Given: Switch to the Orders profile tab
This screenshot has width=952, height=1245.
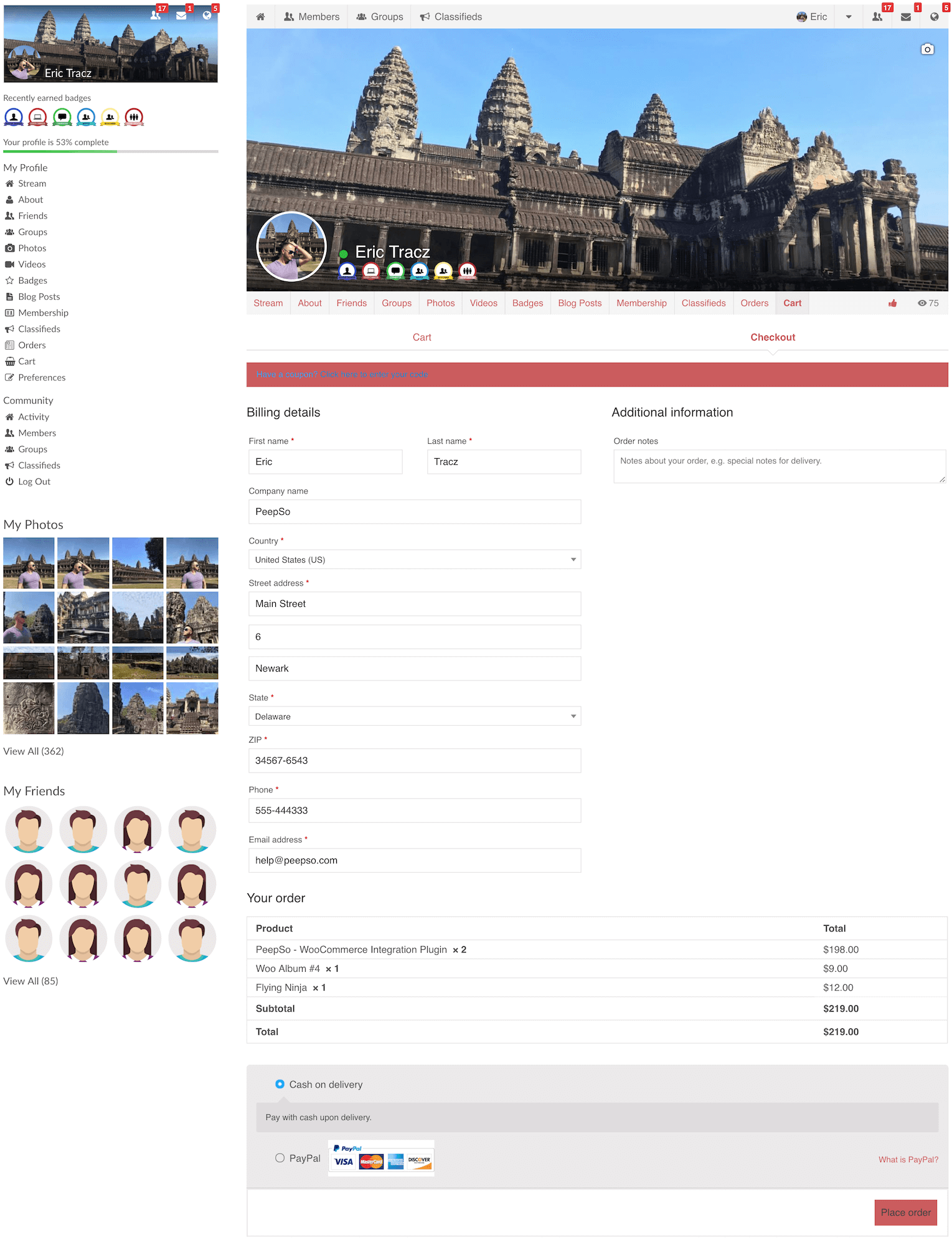Looking at the screenshot, I should point(755,303).
